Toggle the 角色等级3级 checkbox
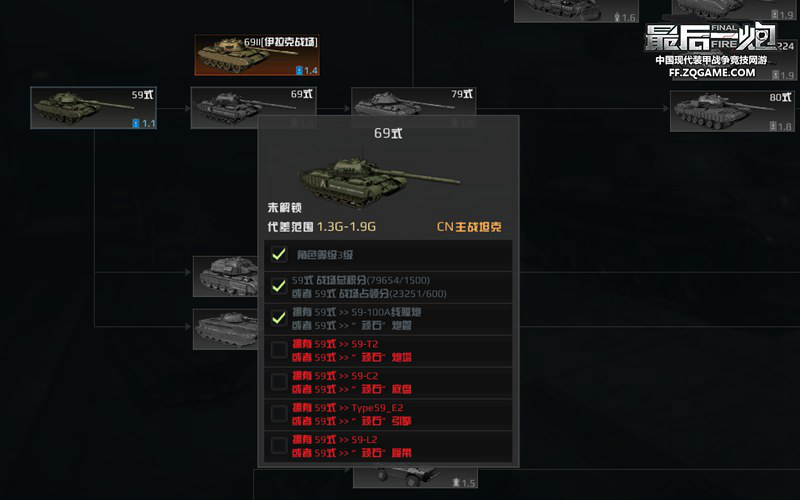 [279, 254]
